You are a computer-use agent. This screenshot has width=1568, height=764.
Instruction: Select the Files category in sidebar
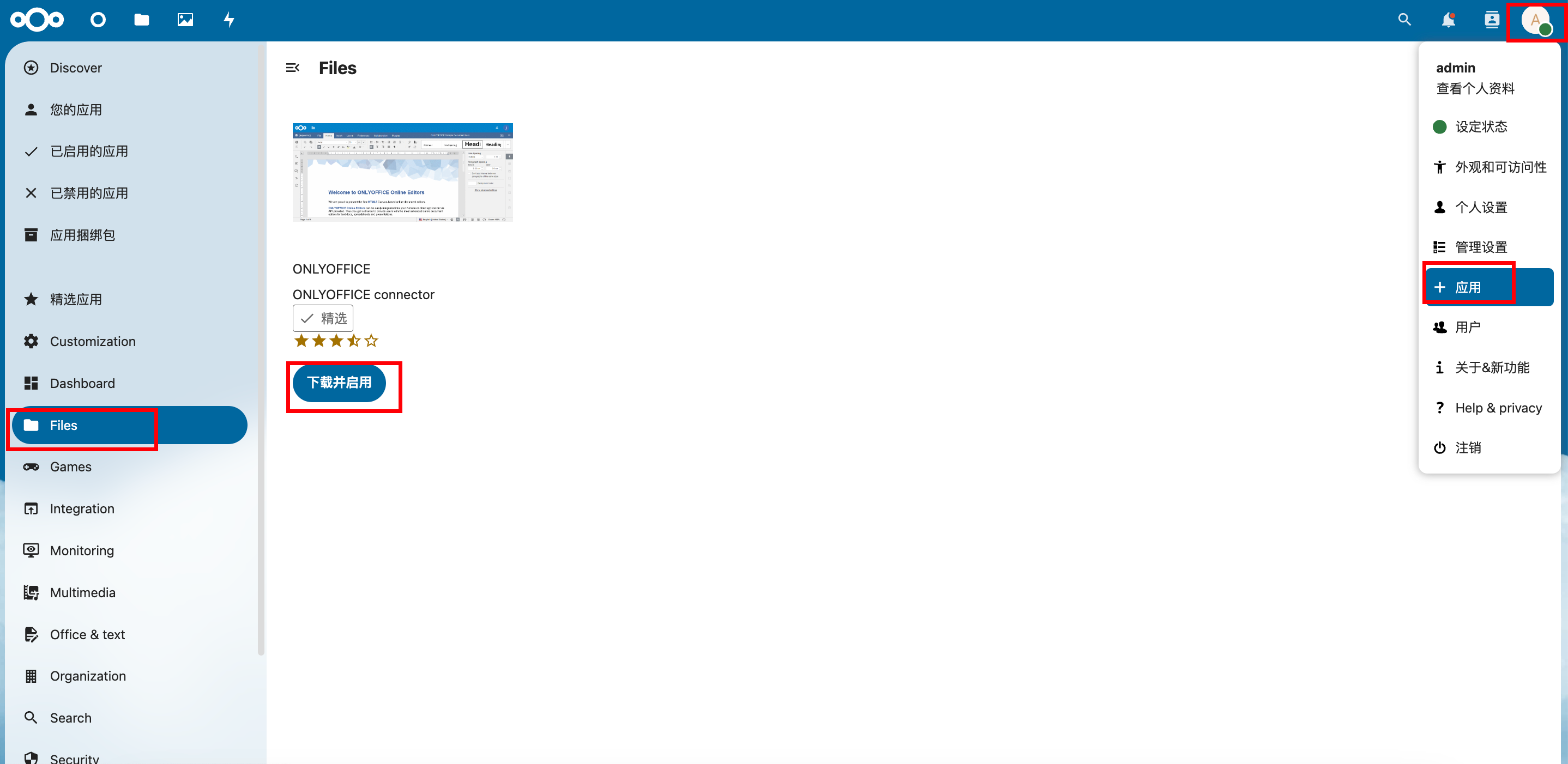point(129,425)
